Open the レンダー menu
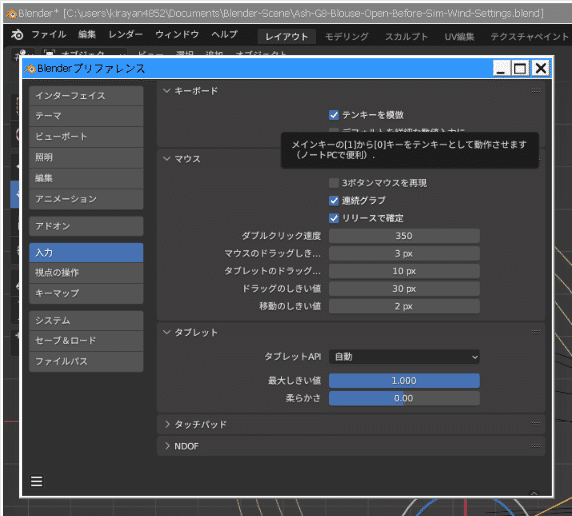 click(125, 35)
